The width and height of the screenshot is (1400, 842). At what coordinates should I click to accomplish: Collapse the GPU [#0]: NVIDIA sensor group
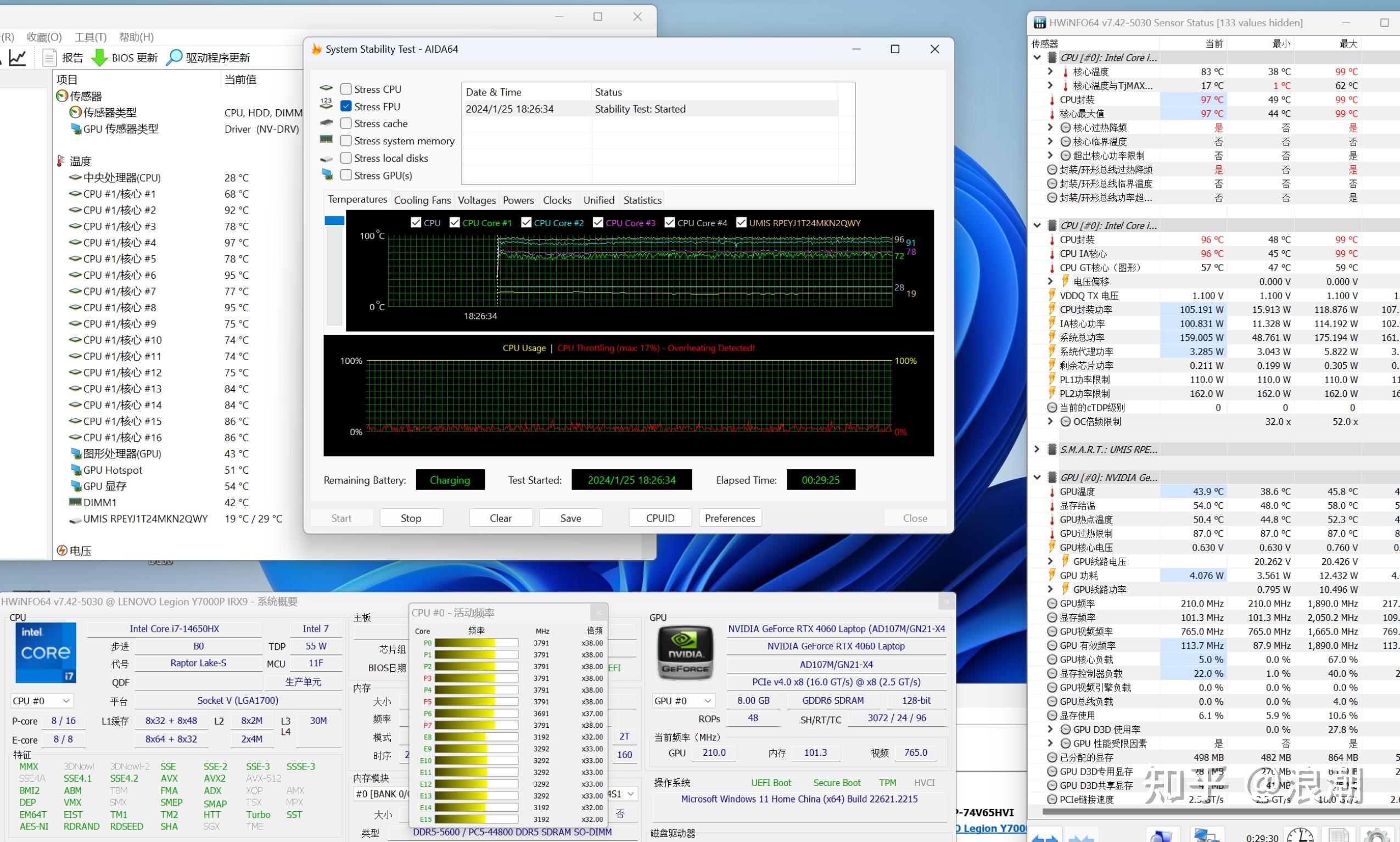click(1037, 477)
